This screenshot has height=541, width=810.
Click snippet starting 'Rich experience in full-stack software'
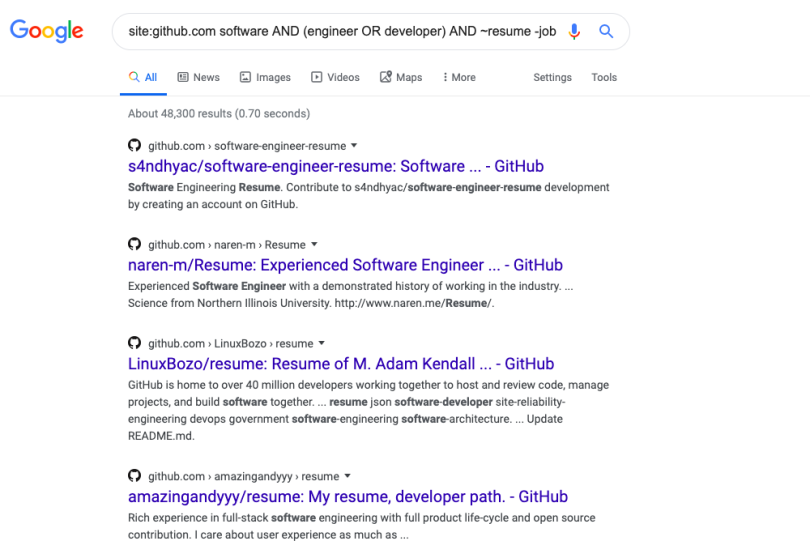(x=362, y=525)
